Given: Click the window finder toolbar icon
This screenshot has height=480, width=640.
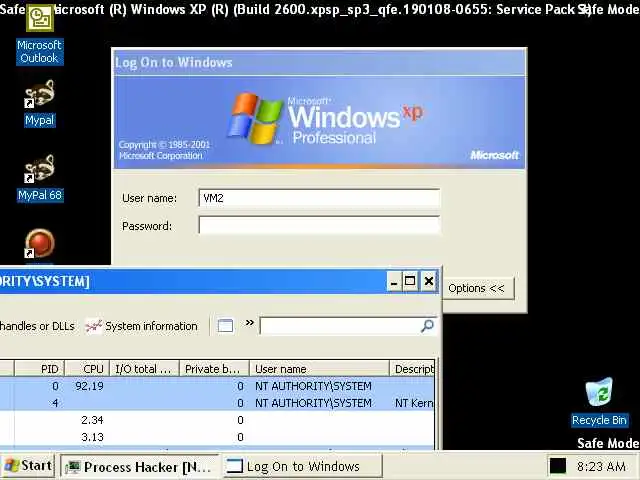Looking at the screenshot, I should click(225, 326).
